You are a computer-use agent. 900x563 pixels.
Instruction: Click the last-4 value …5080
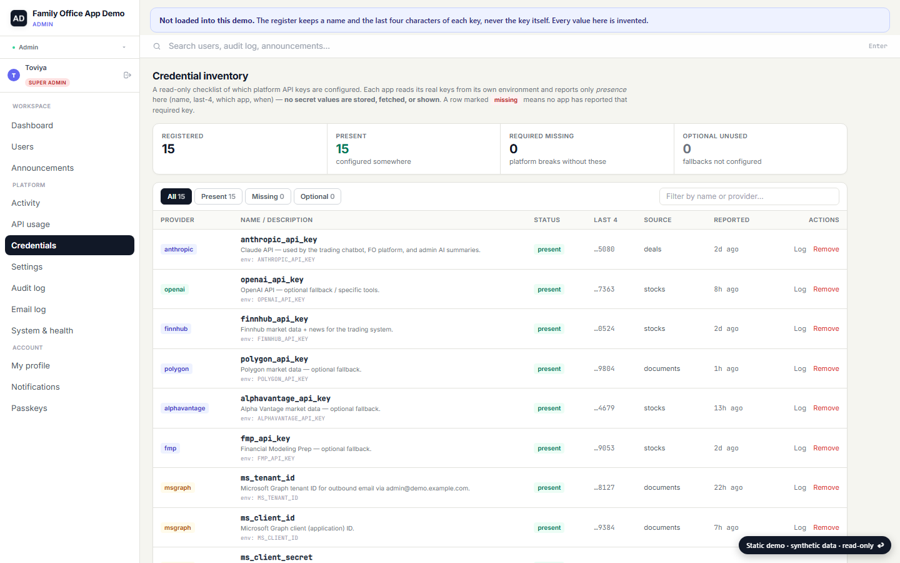604,249
